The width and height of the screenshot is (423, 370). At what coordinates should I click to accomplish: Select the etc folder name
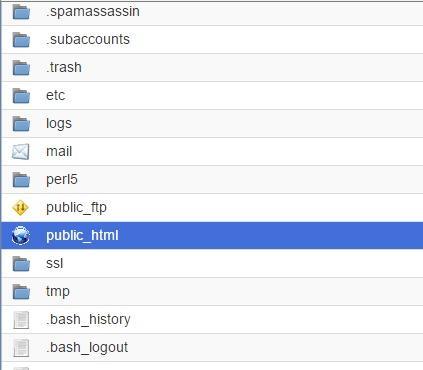56,95
